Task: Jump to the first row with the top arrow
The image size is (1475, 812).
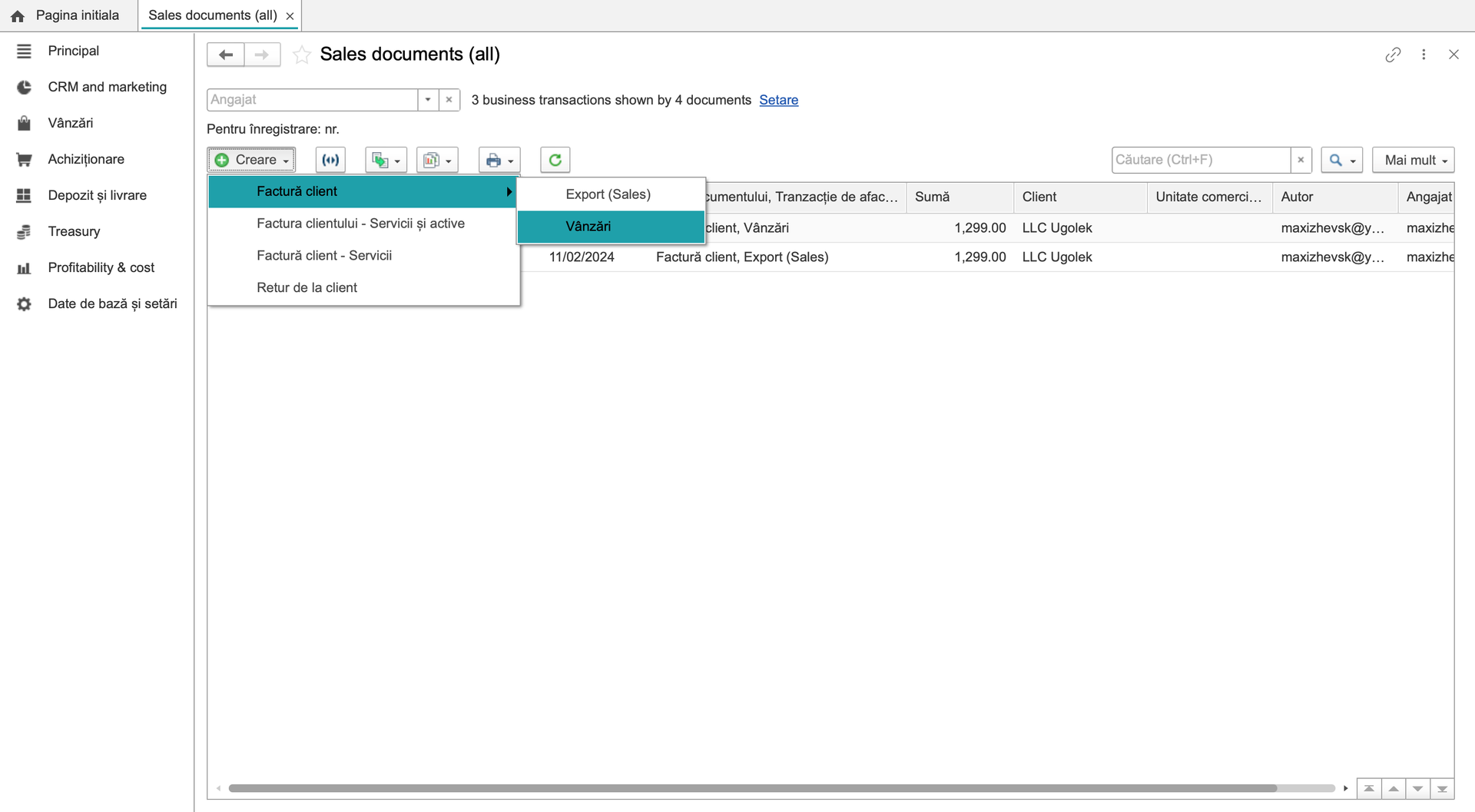Action: click(1369, 789)
